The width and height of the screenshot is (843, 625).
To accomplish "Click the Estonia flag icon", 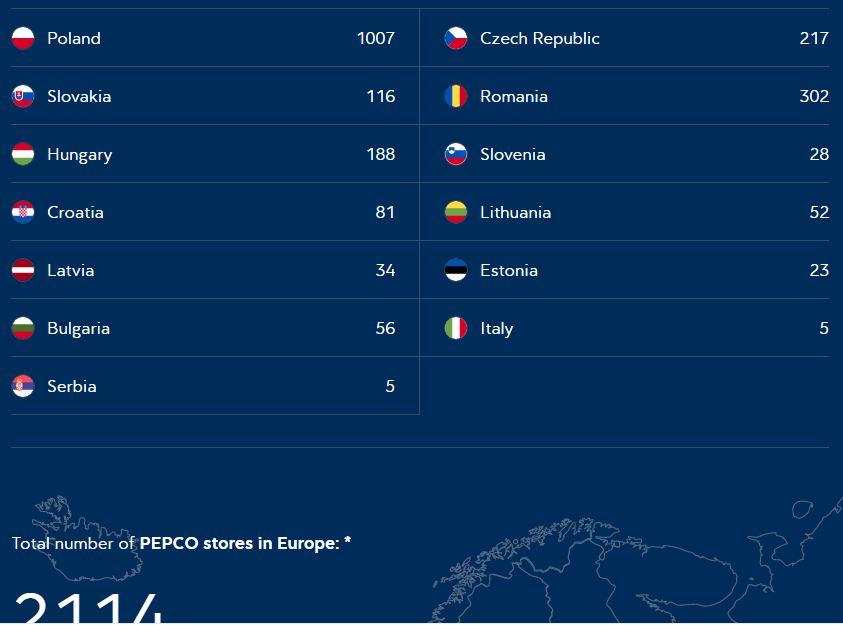I will pyautogui.click(x=456, y=270).
